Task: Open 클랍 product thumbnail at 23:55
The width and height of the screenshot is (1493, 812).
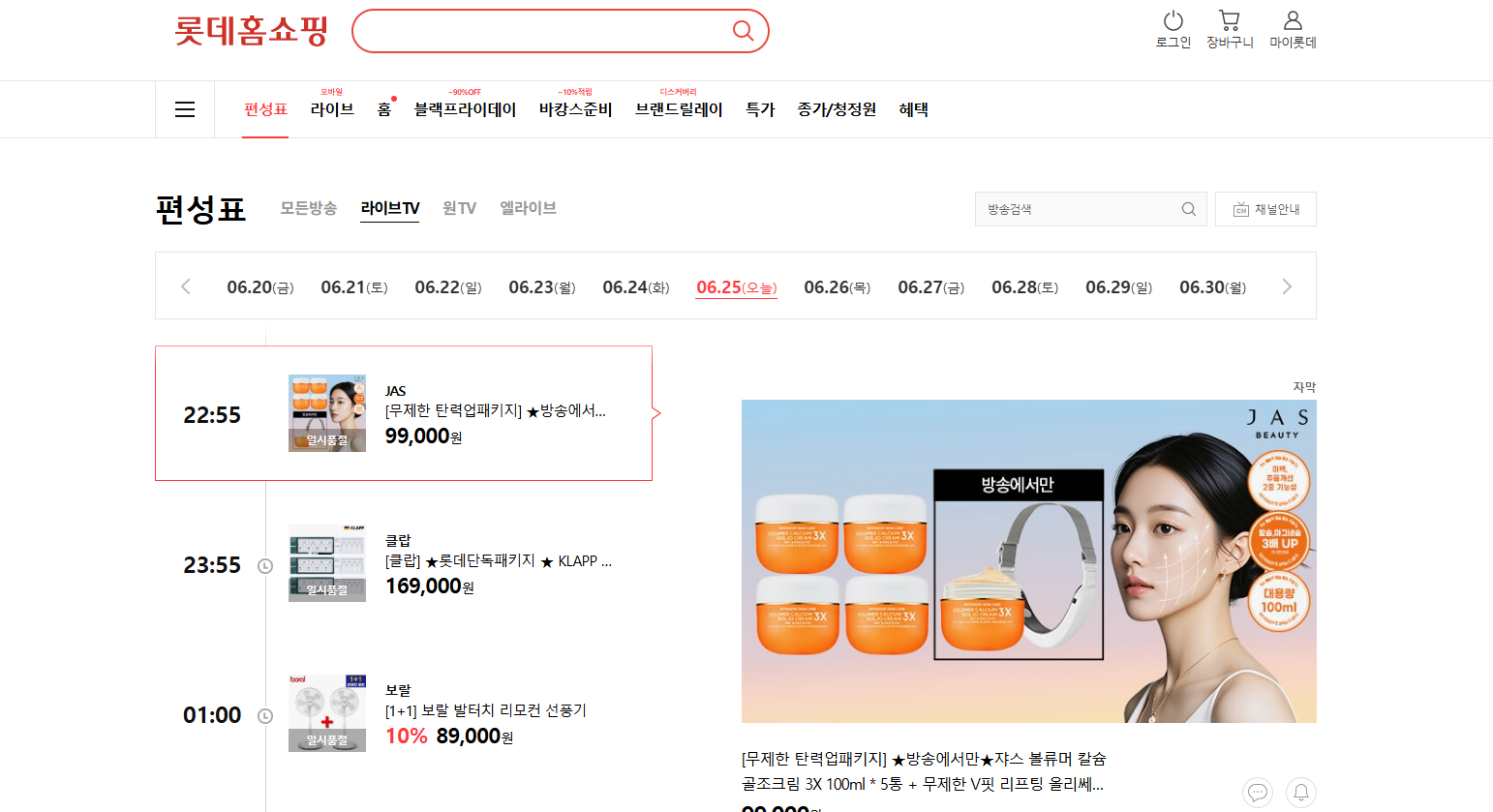Action: (x=327, y=563)
